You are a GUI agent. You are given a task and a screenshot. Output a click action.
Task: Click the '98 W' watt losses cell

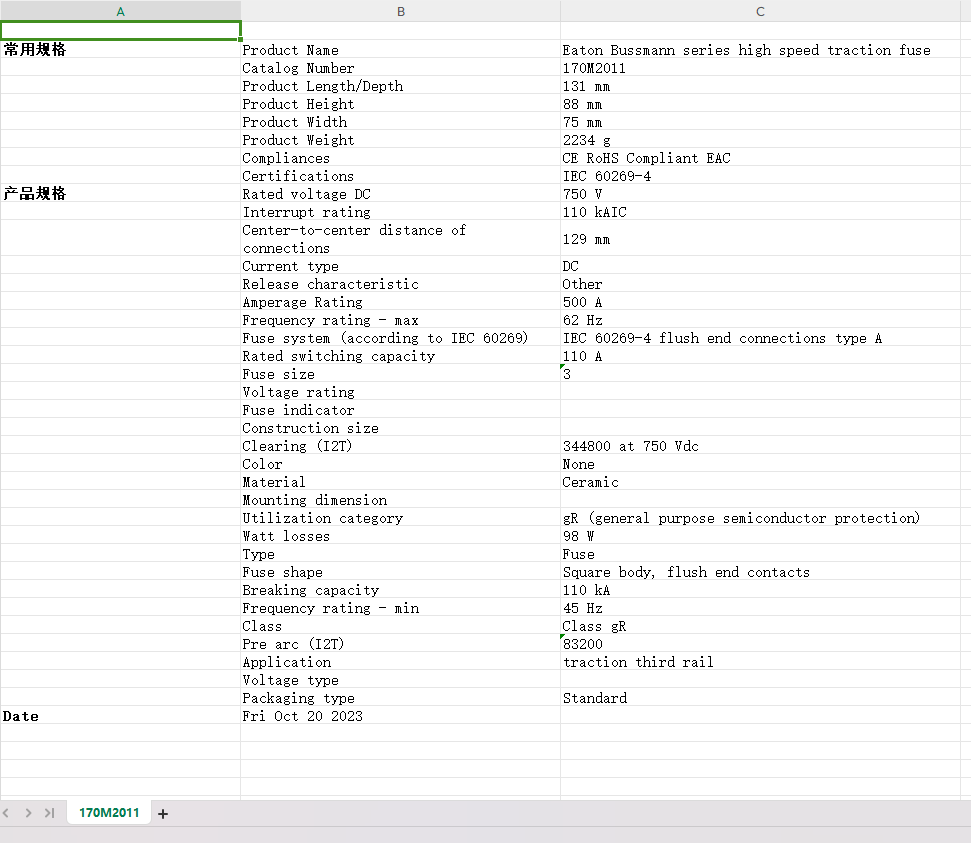(x=760, y=535)
